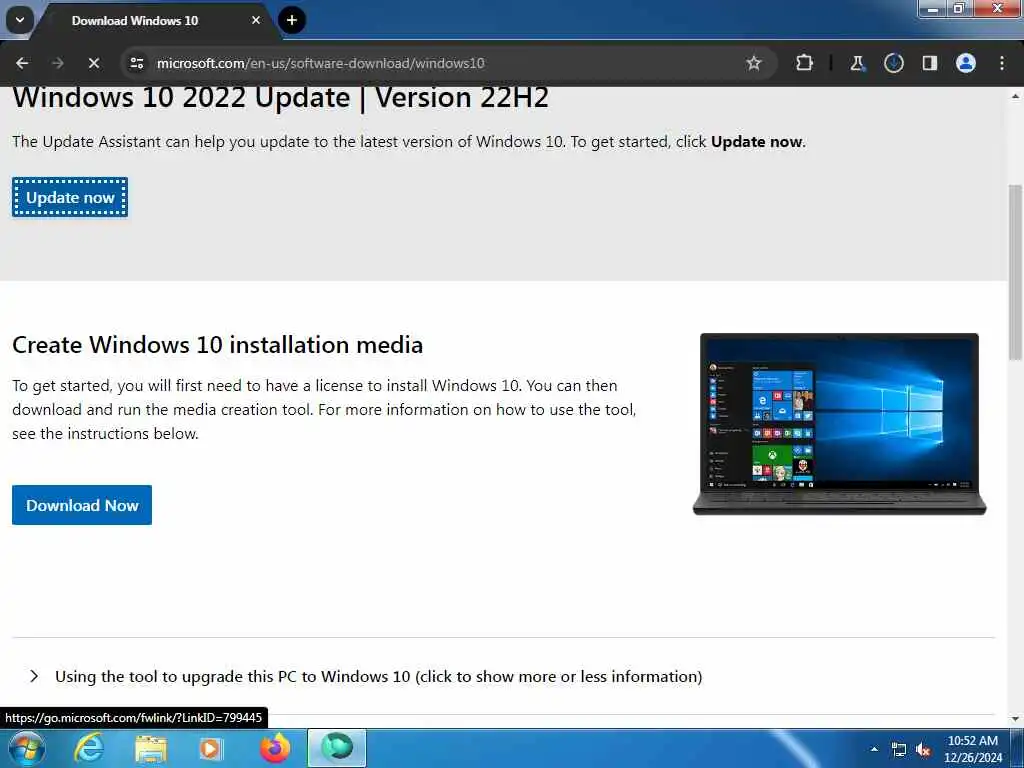Open Chrome's three-dot menu
Screen dimensions: 1024x768
tap(1002, 63)
